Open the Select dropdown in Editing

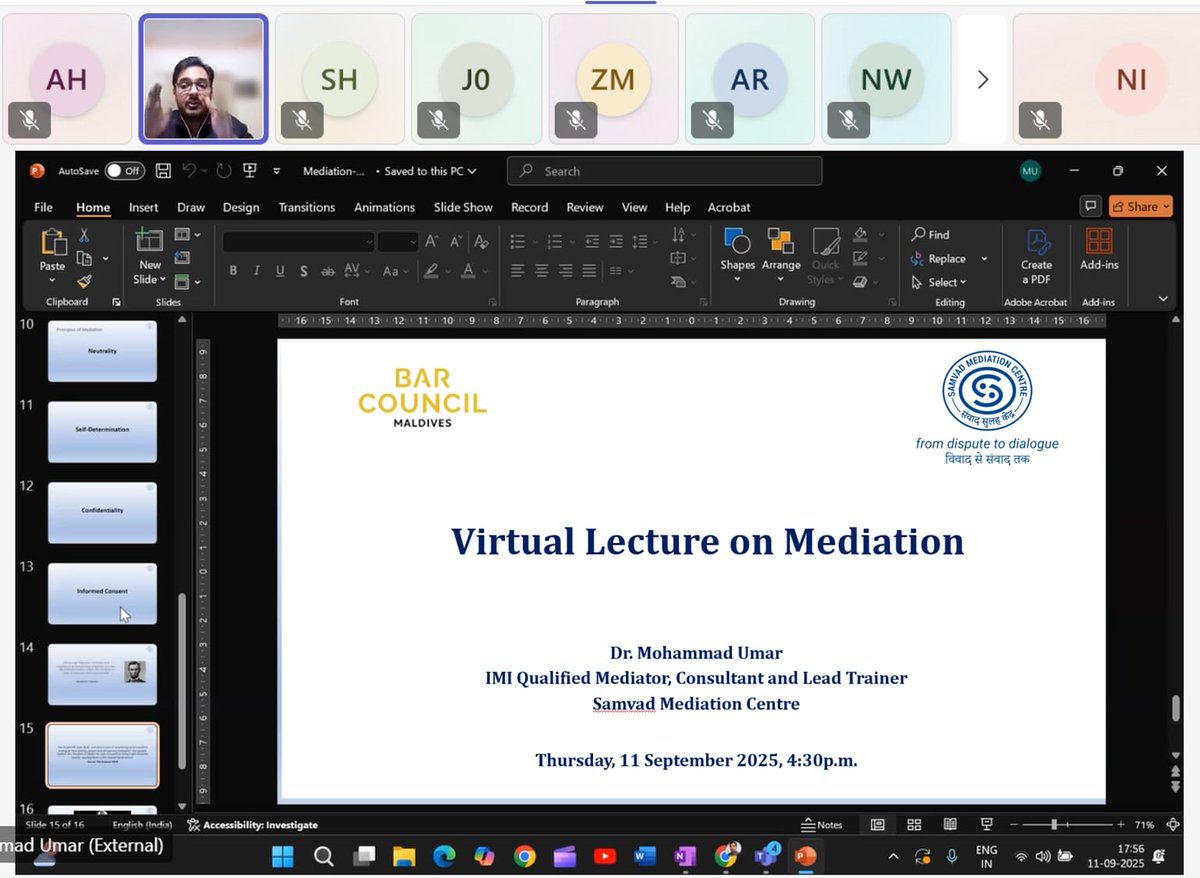tap(940, 282)
